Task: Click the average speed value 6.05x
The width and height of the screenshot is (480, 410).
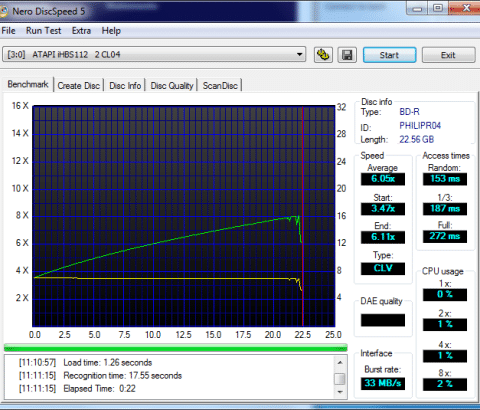Action: [x=383, y=179]
